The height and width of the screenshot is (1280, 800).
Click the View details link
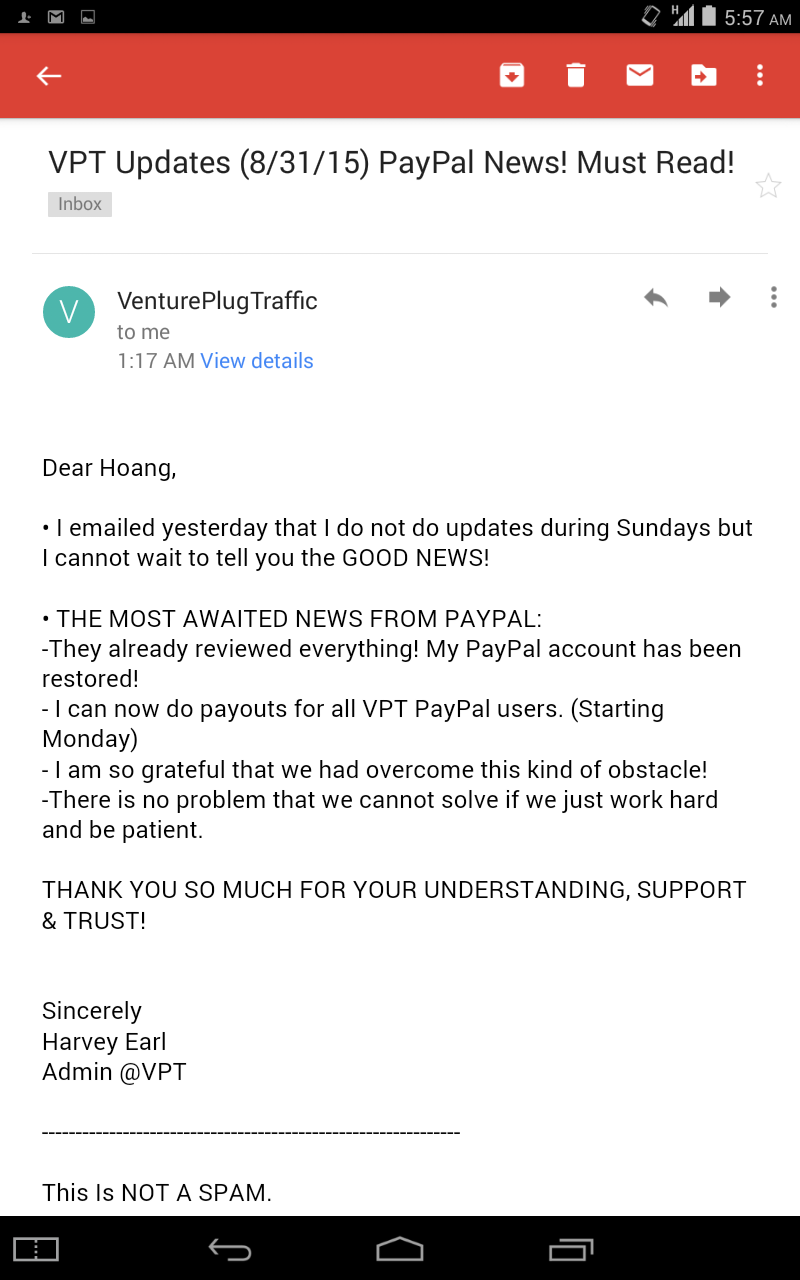257,361
